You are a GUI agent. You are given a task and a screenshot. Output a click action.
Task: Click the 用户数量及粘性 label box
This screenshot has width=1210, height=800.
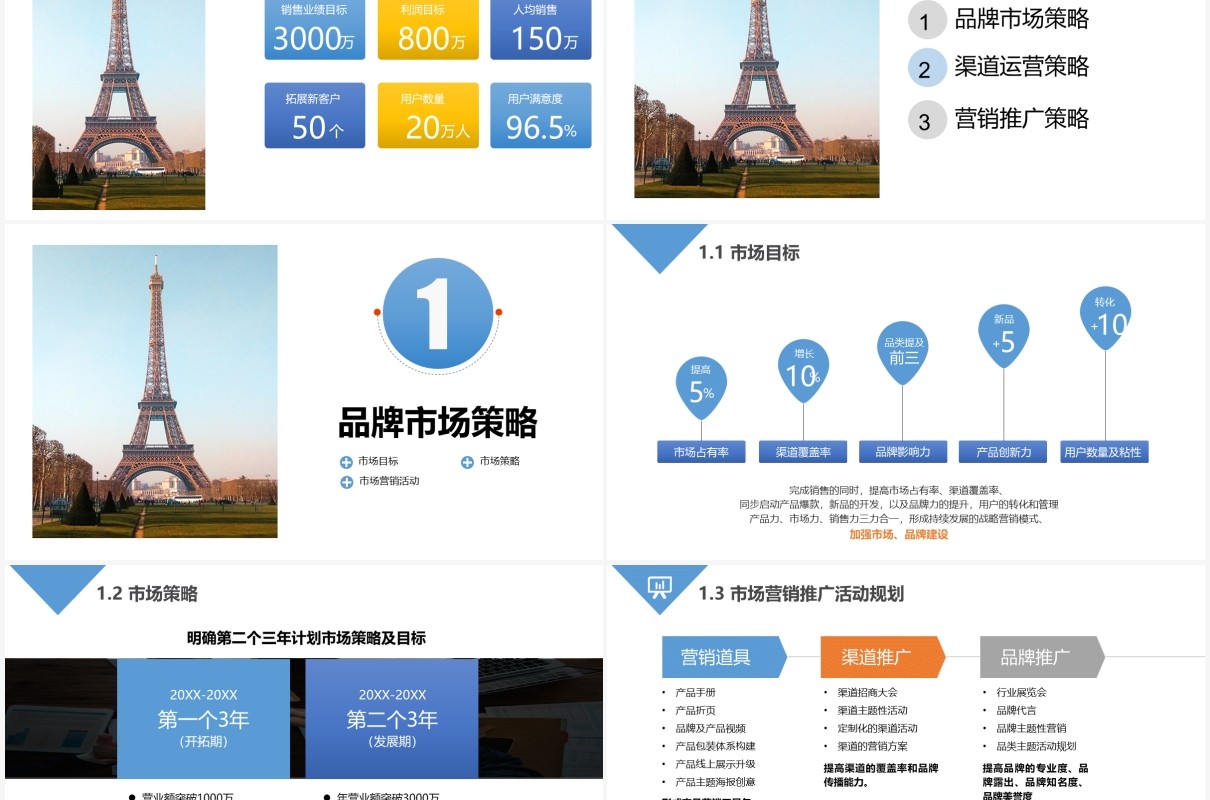tap(1104, 452)
